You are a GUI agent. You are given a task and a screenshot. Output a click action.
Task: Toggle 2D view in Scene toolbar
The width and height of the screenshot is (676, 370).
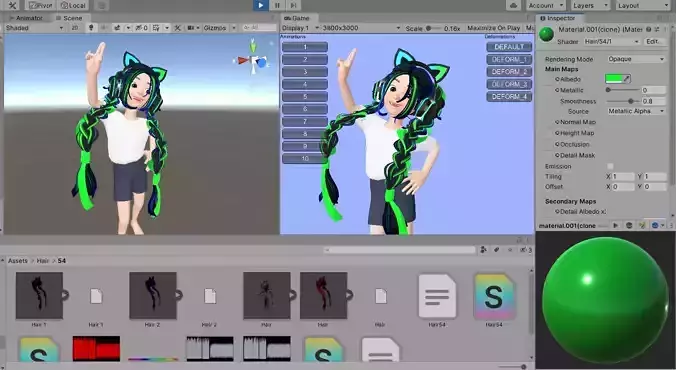tap(75, 28)
